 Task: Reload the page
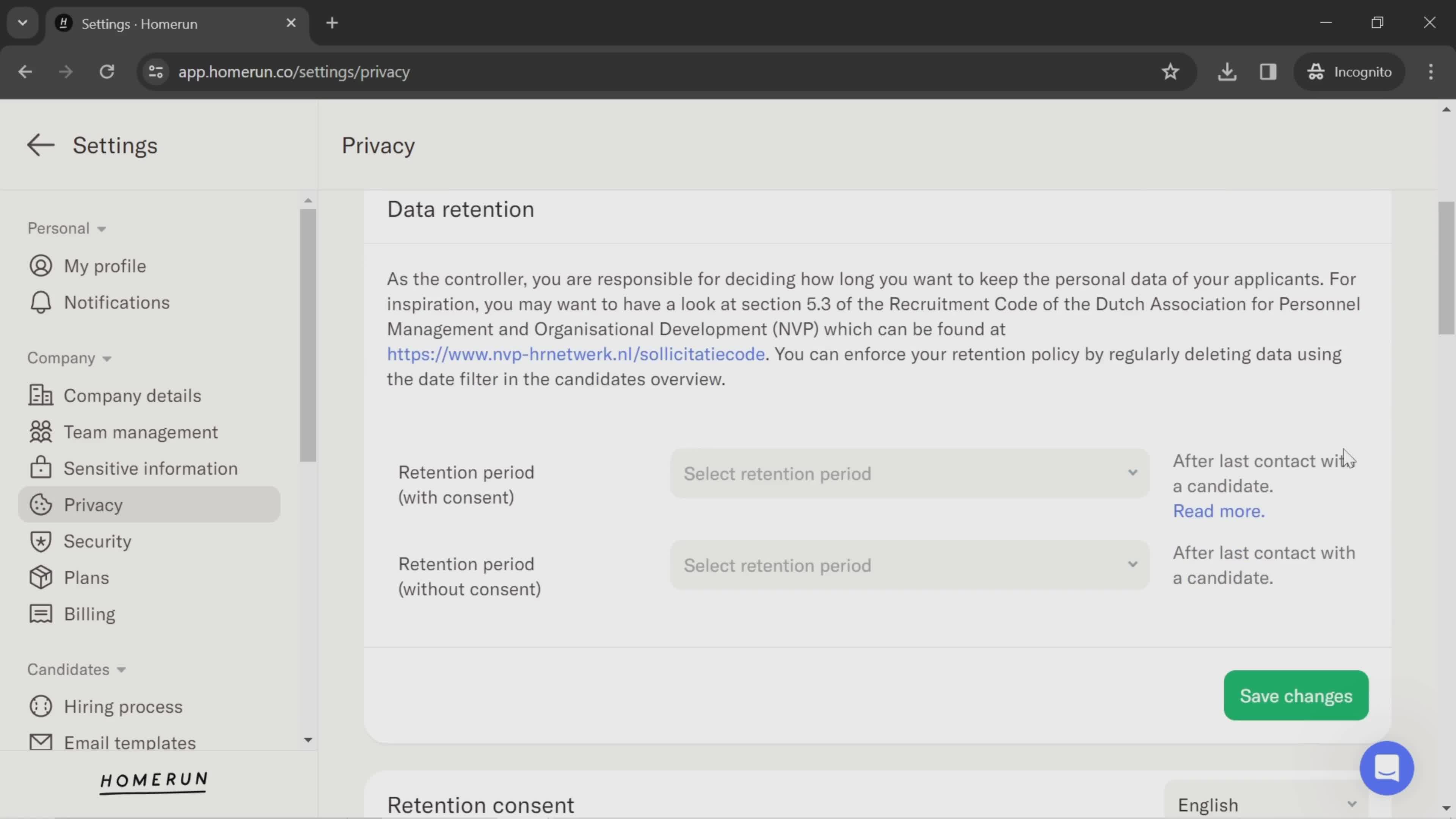(x=107, y=72)
